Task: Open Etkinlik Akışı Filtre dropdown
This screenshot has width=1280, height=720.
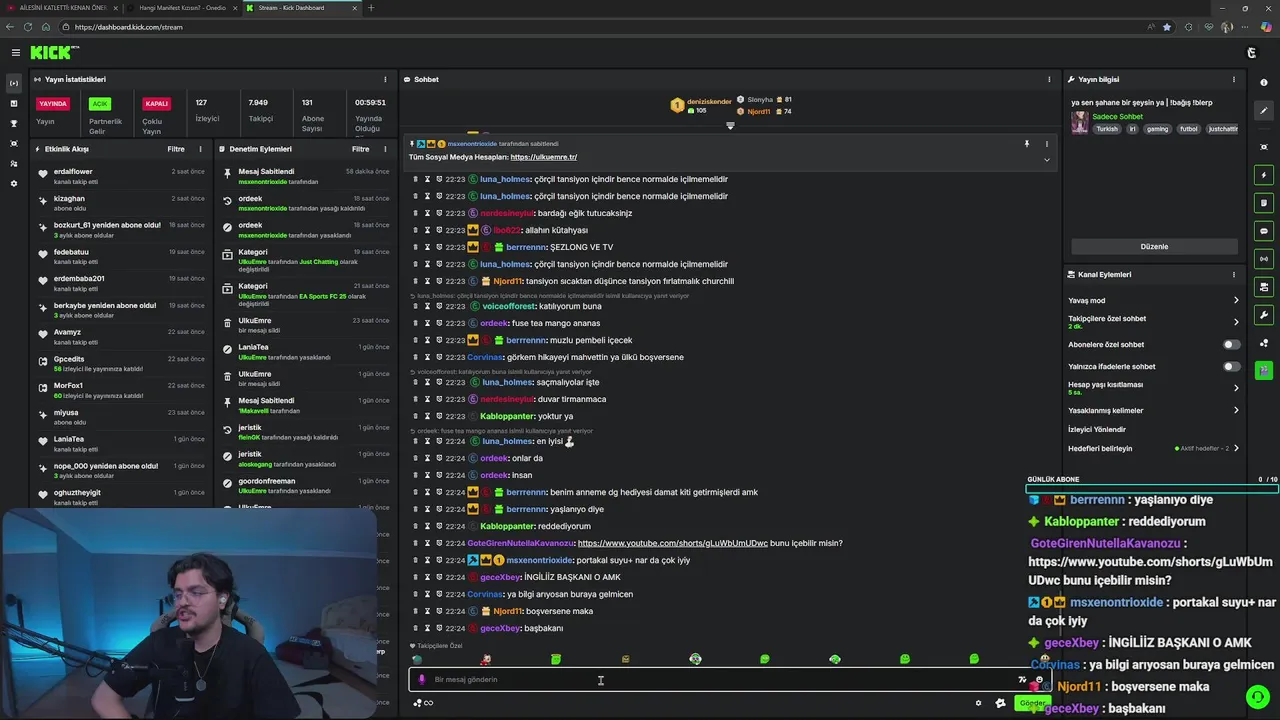Action: coord(176,149)
